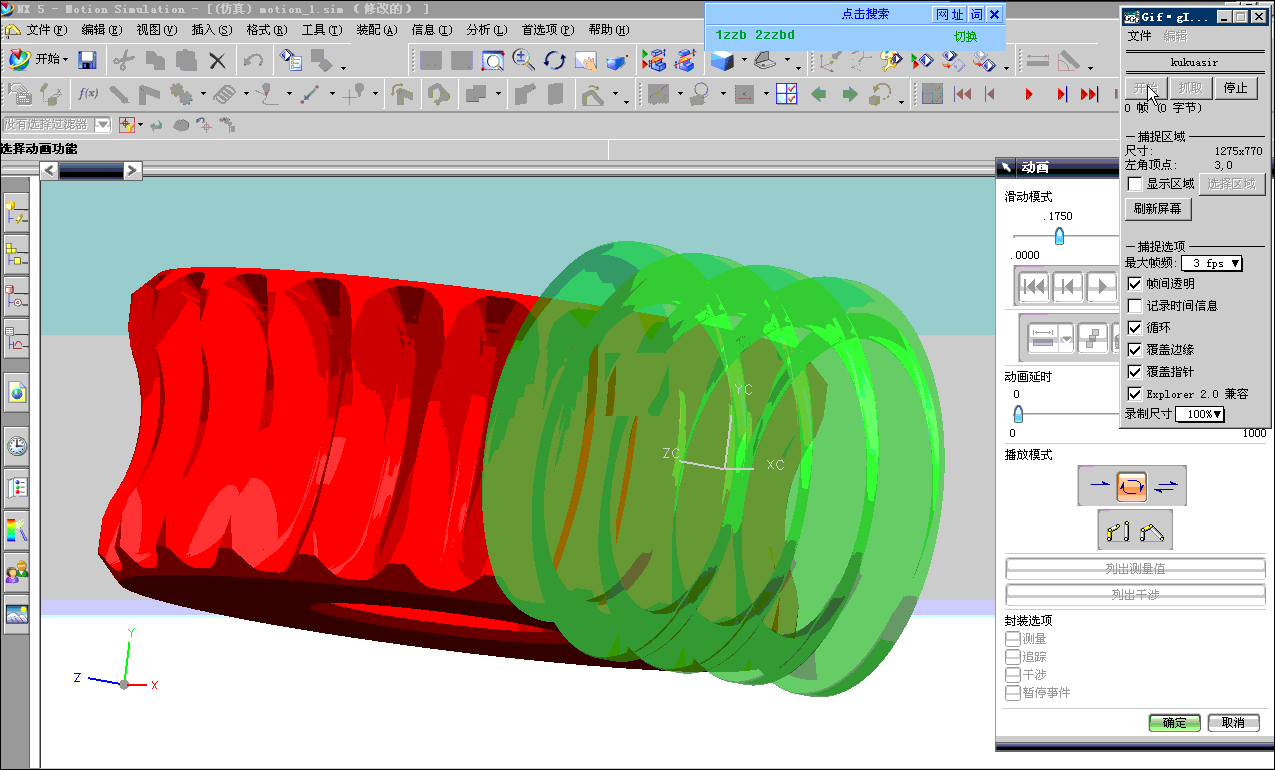Click the 点击搜索 search field
The height and width of the screenshot is (770, 1275).
click(x=865, y=15)
